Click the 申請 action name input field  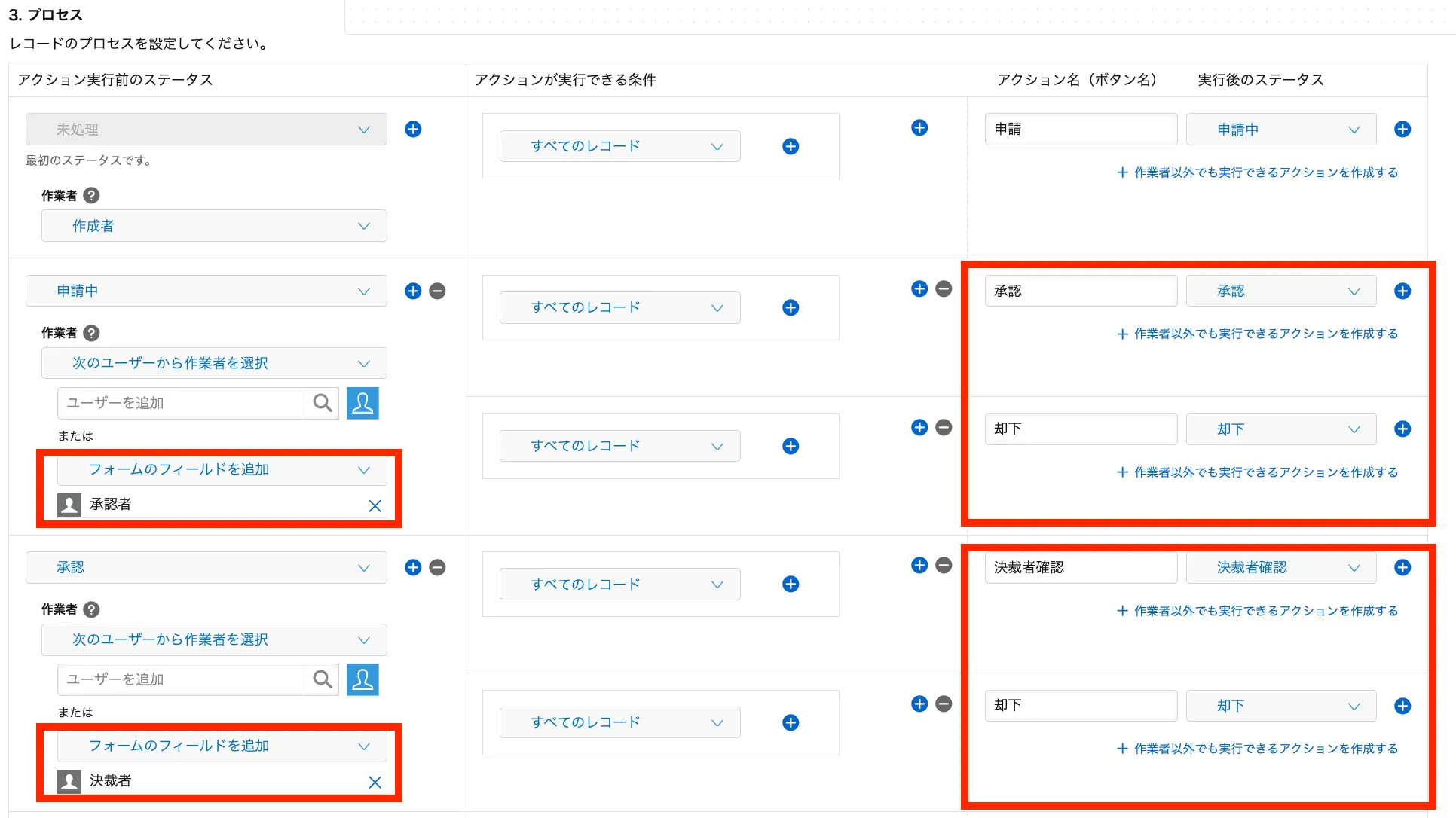pyautogui.click(x=1080, y=129)
